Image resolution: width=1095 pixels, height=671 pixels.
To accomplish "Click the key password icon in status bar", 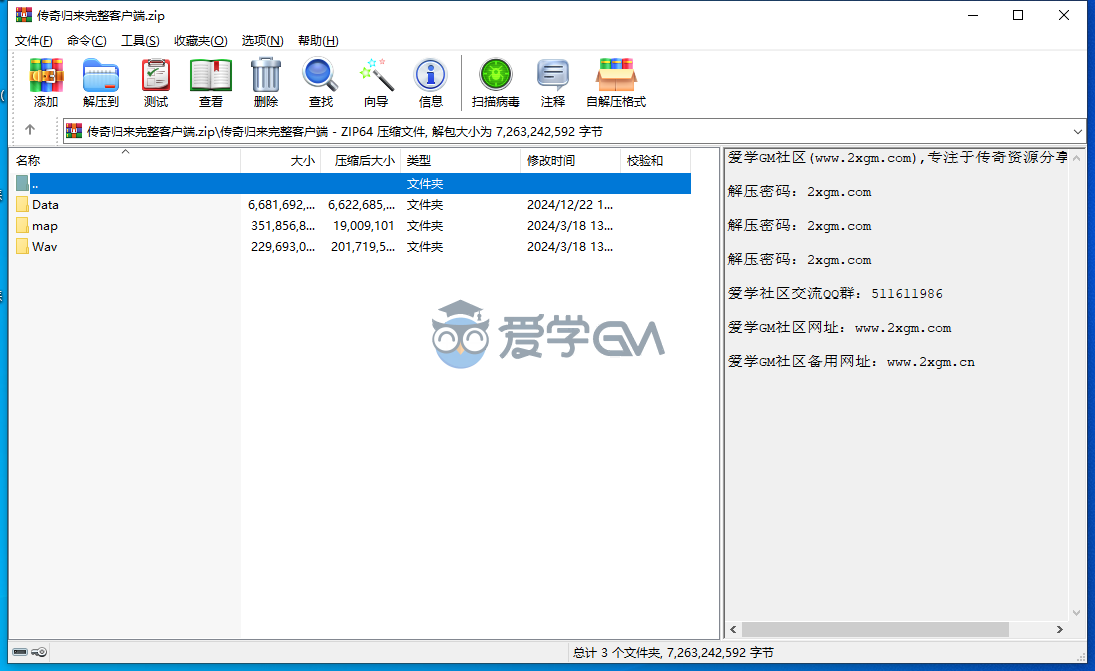I will 39,652.
